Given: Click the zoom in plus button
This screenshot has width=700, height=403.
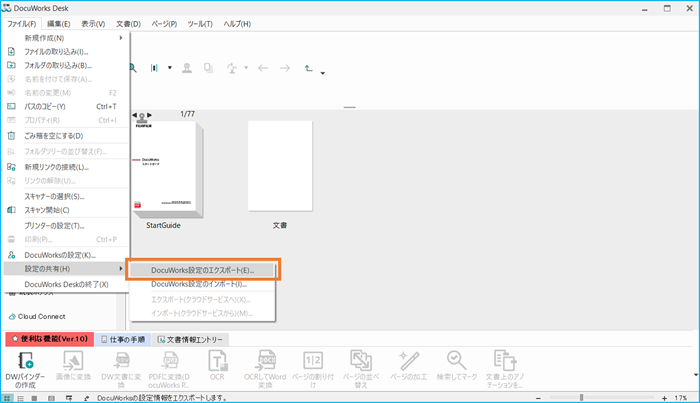Looking at the screenshot, I should coord(664,398).
